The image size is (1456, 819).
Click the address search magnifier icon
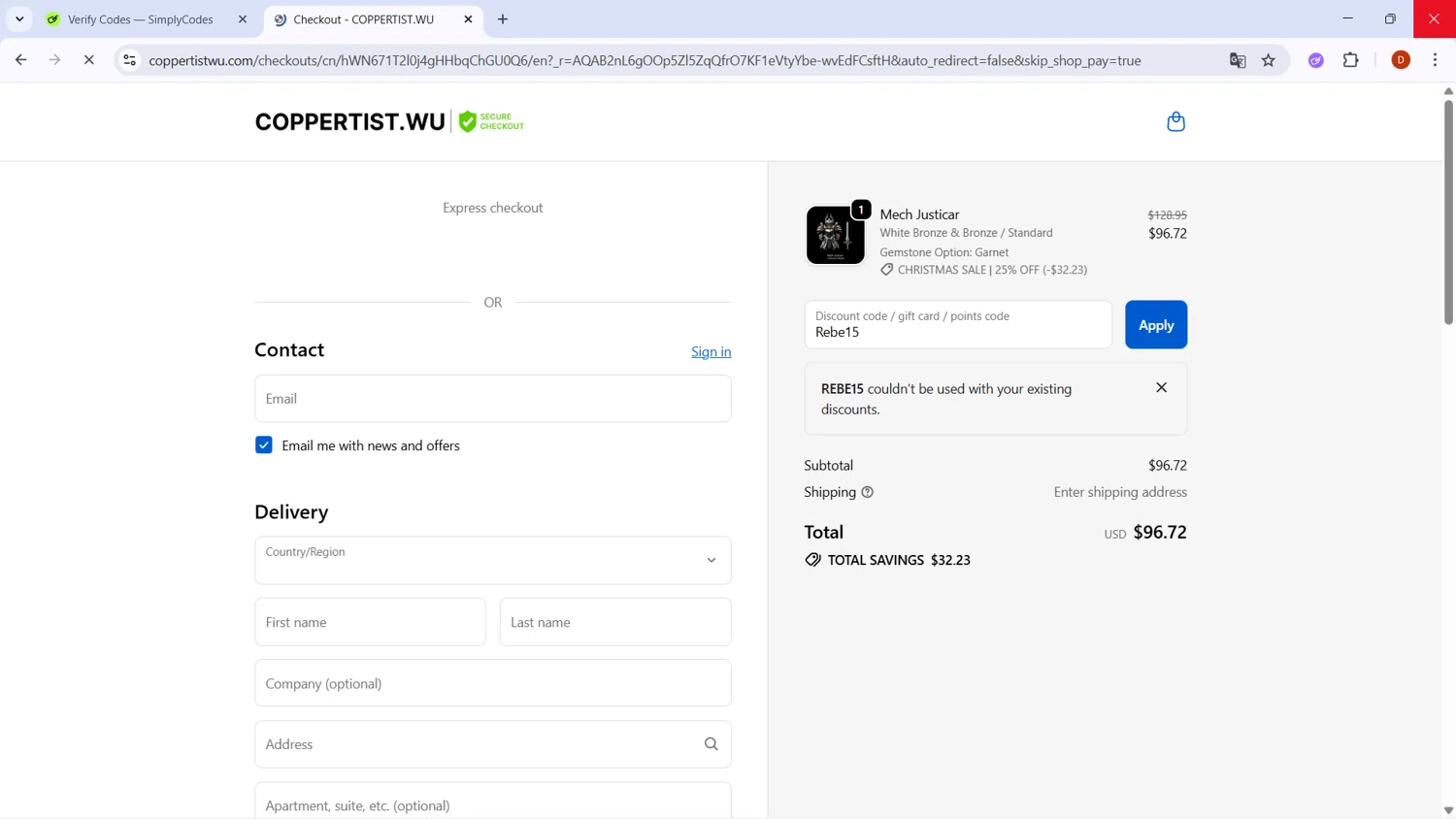(711, 744)
